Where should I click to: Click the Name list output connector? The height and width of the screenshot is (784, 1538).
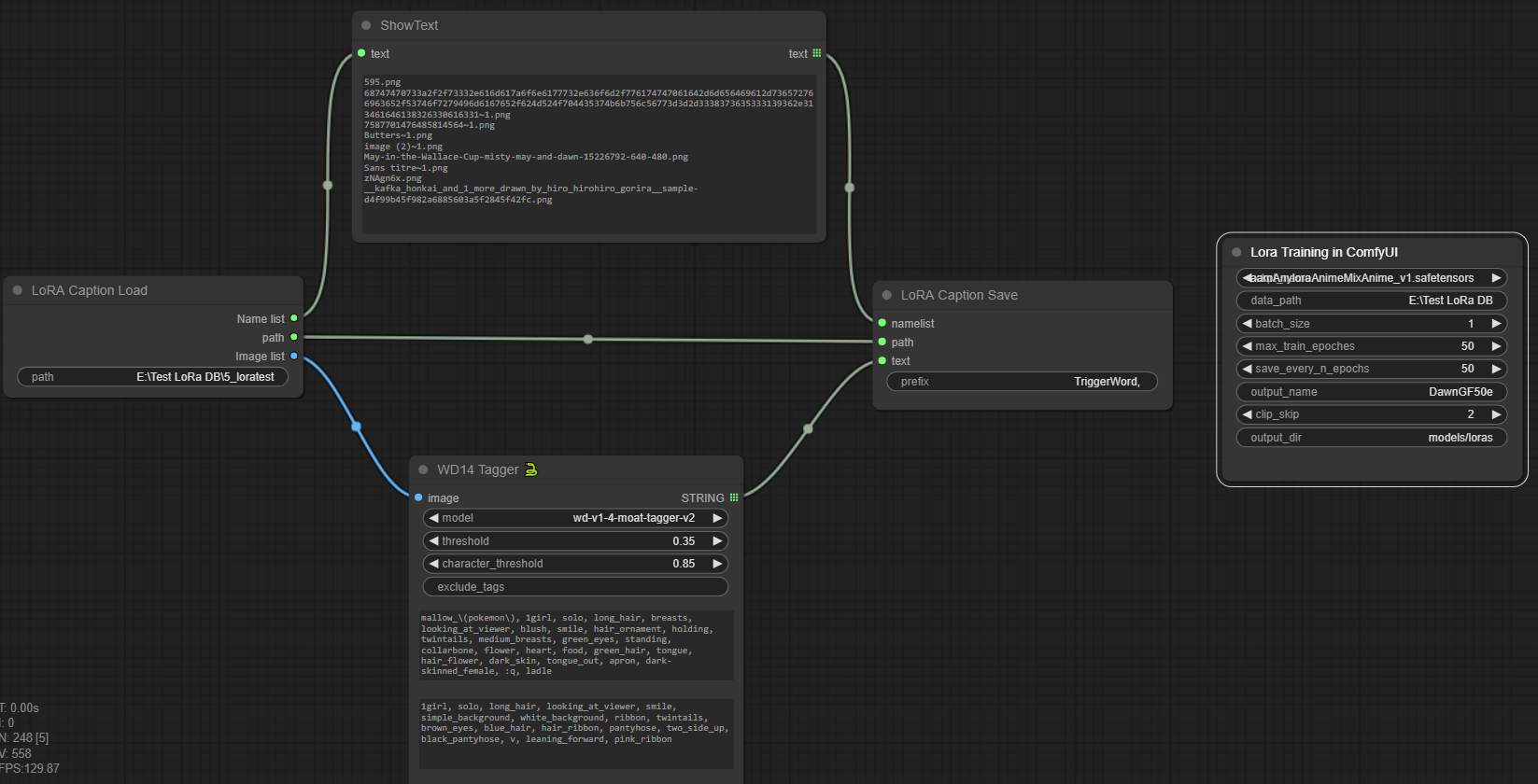(294, 318)
